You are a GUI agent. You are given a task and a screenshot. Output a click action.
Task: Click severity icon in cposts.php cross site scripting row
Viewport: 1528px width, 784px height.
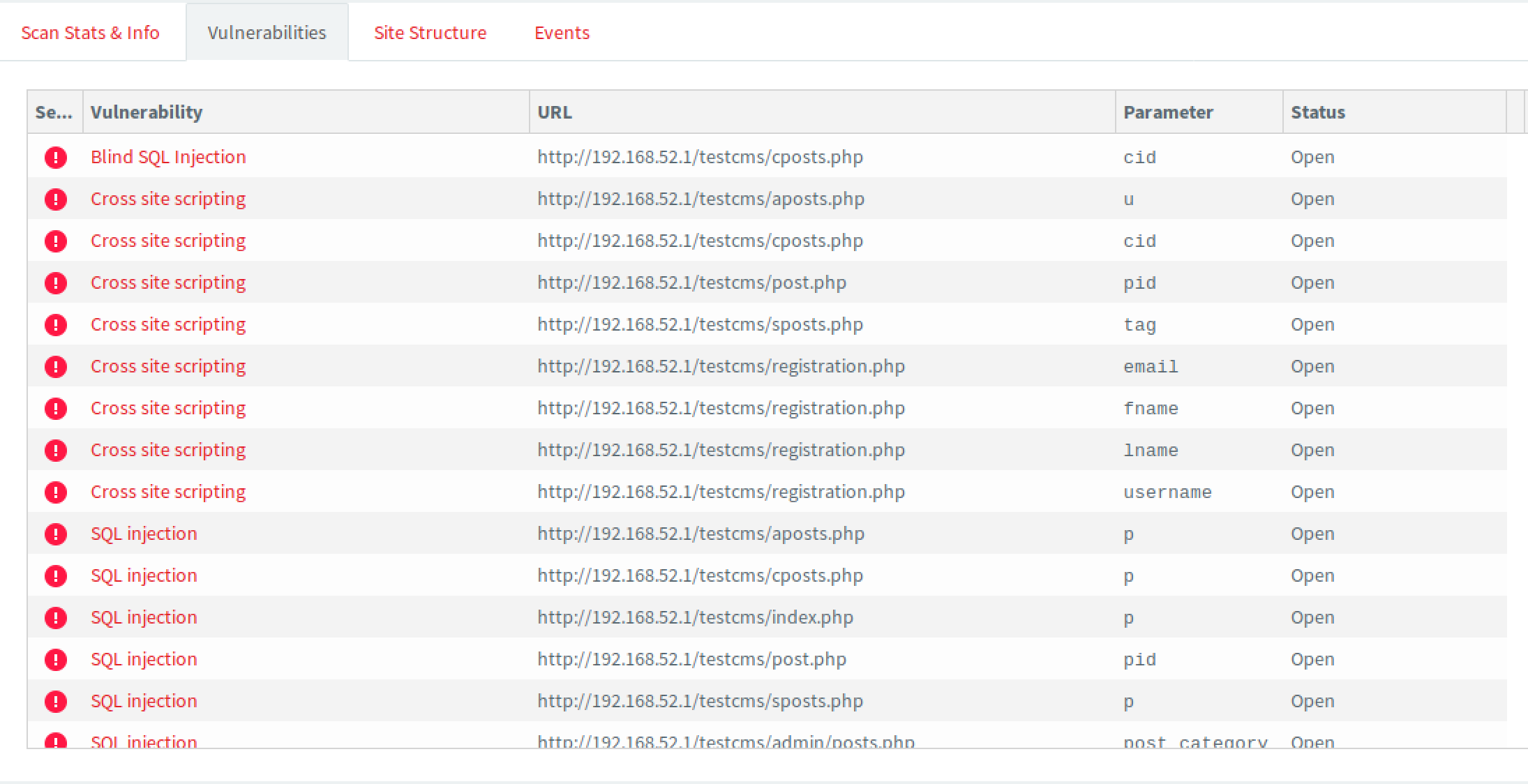[x=56, y=241]
